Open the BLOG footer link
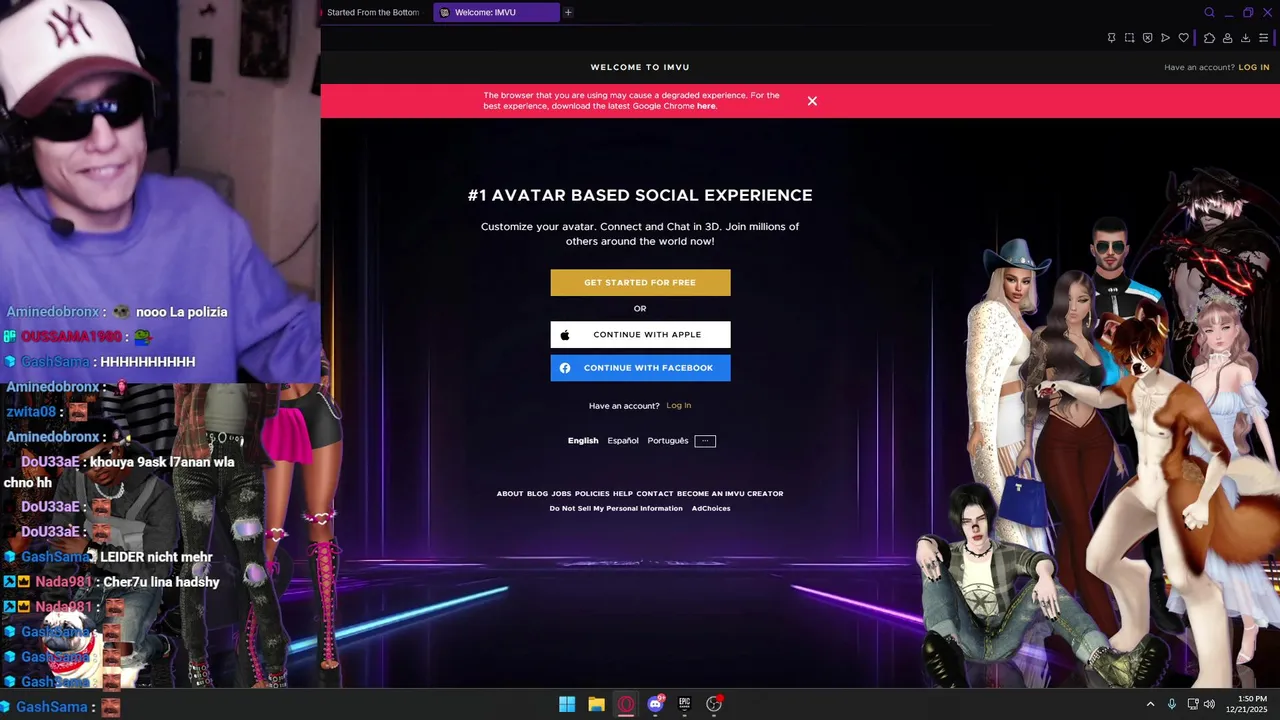 [537, 494]
